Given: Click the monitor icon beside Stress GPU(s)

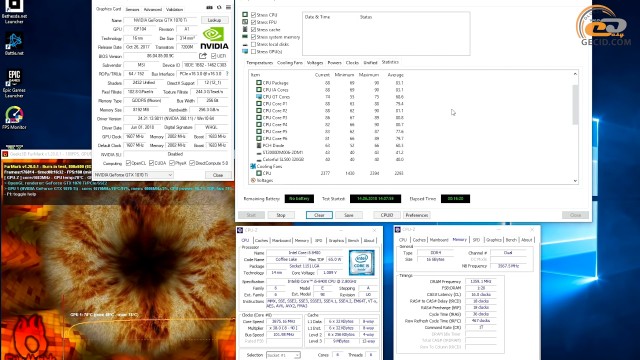Looking at the screenshot, I should point(245,51).
